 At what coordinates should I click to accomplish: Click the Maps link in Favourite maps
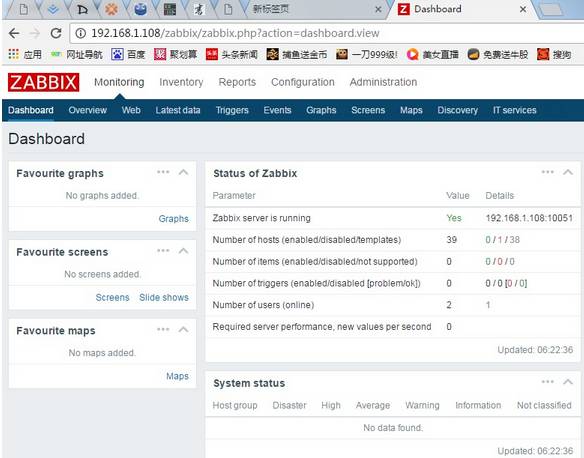pos(177,376)
